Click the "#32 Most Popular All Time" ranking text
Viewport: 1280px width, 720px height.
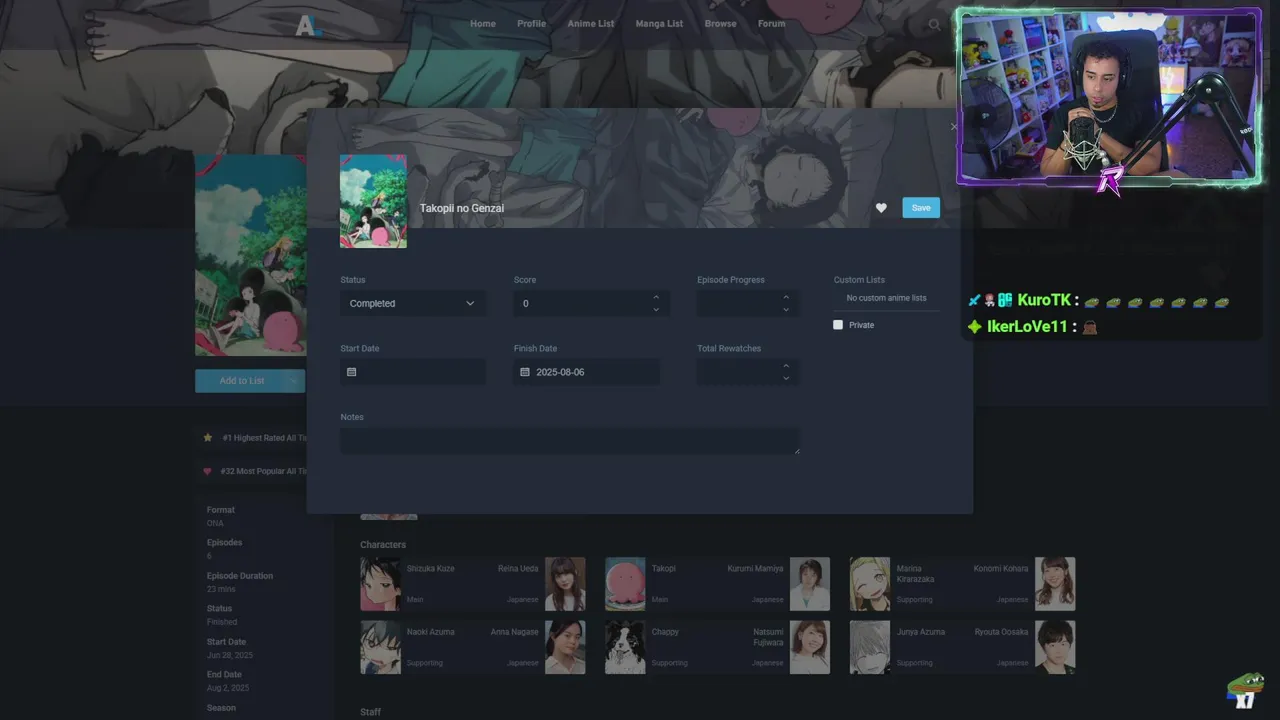pos(264,471)
